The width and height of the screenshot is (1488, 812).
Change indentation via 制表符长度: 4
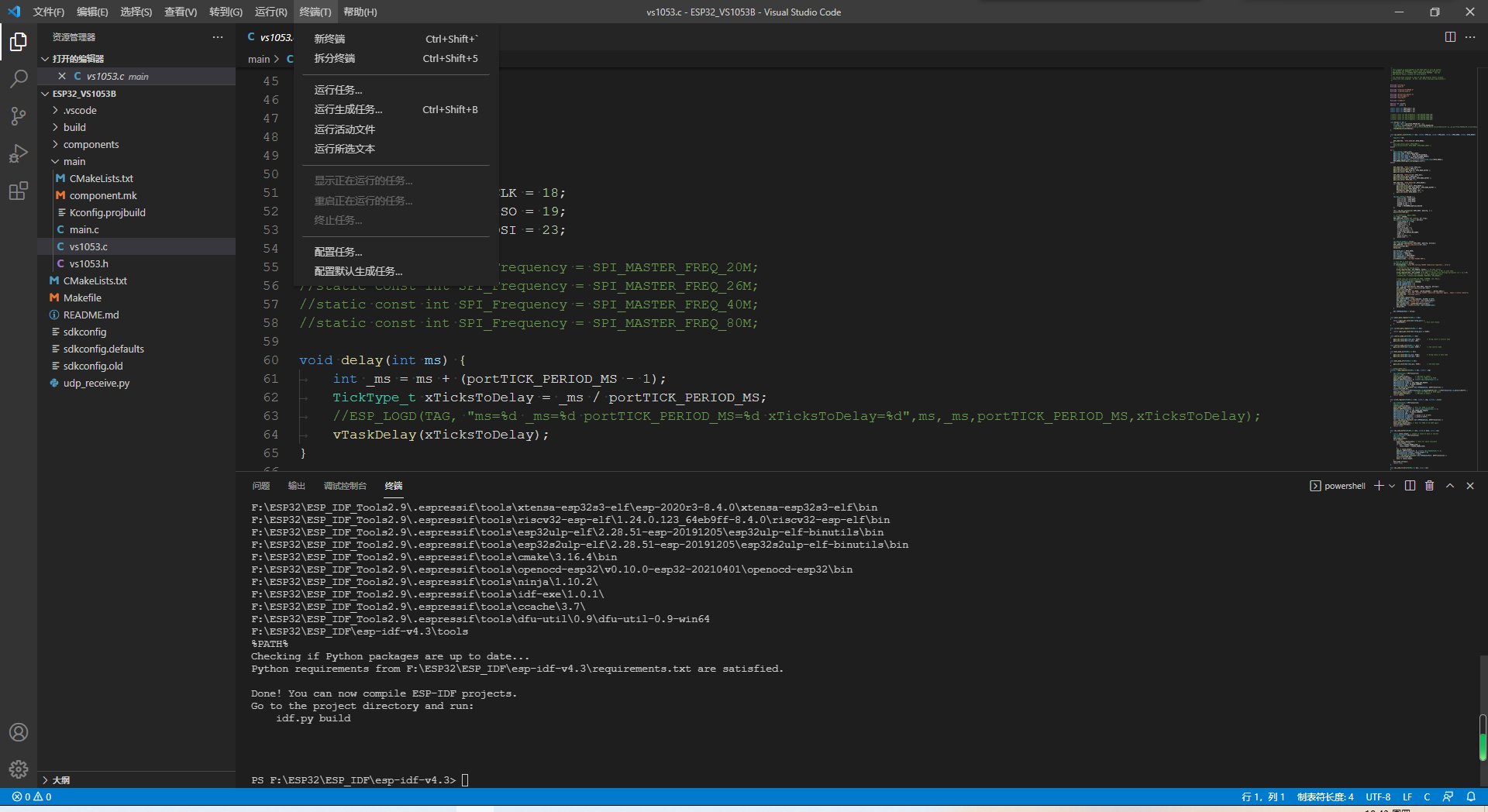point(1325,797)
